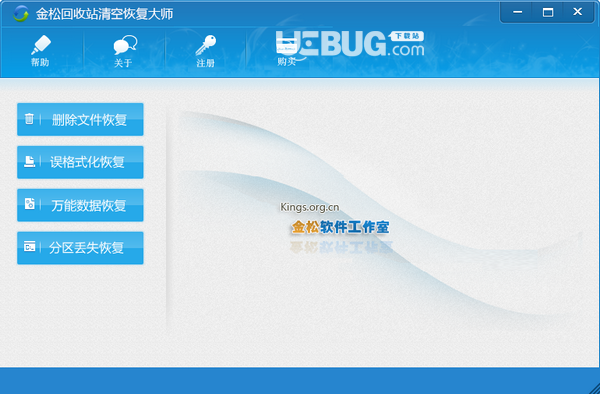The height and width of the screenshot is (394, 600).
Task: Click the document icon on 万能数据恢复
Action: pyautogui.click(x=29, y=204)
